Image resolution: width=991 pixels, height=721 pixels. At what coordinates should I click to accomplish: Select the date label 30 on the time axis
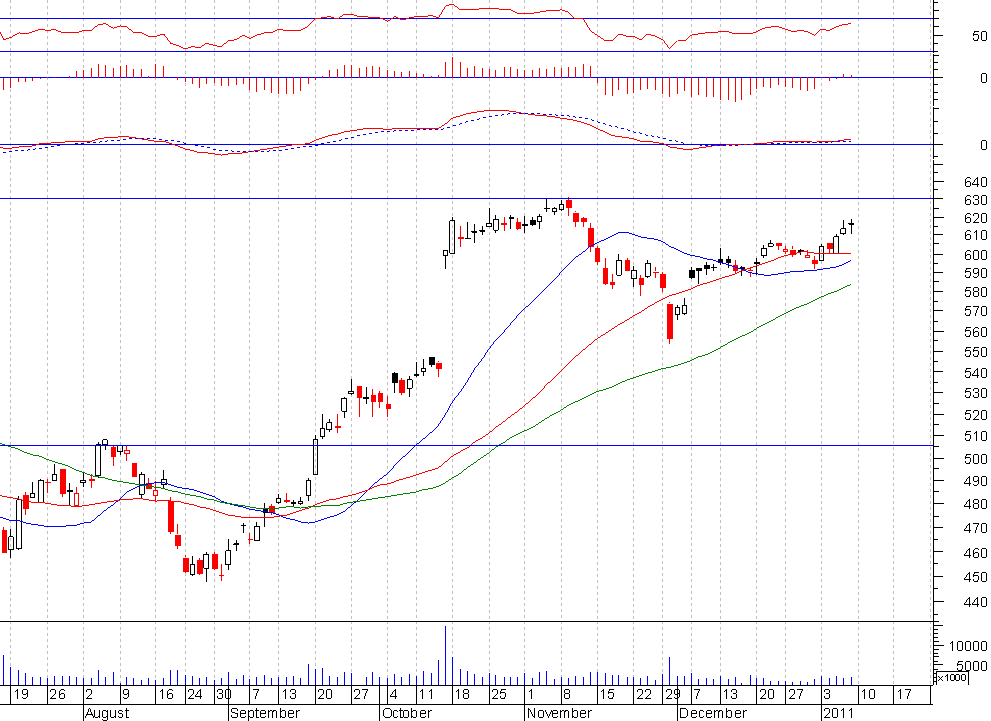pyautogui.click(x=224, y=694)
